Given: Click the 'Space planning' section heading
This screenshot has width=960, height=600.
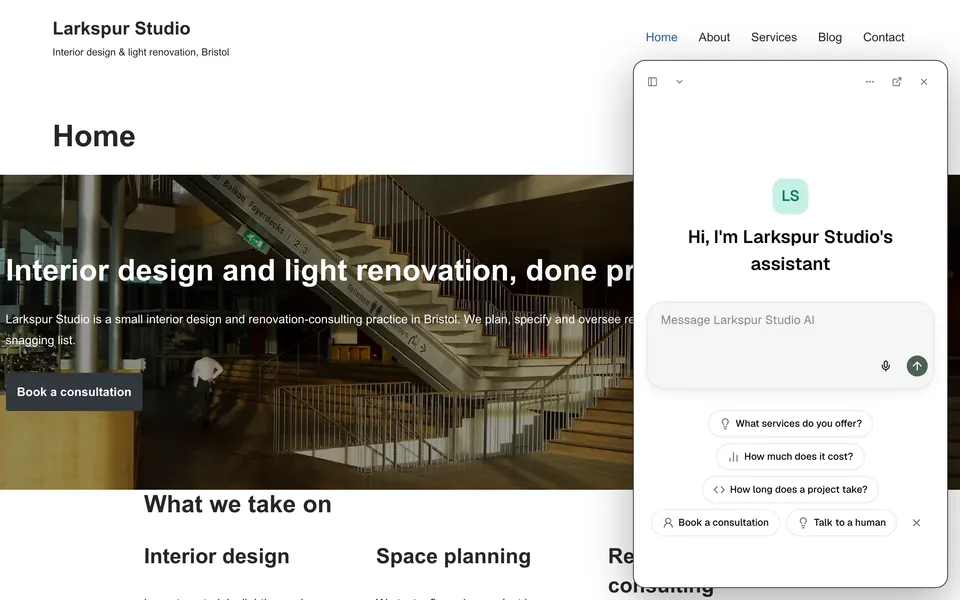Looking at the screenshot, I should point(453,556).
